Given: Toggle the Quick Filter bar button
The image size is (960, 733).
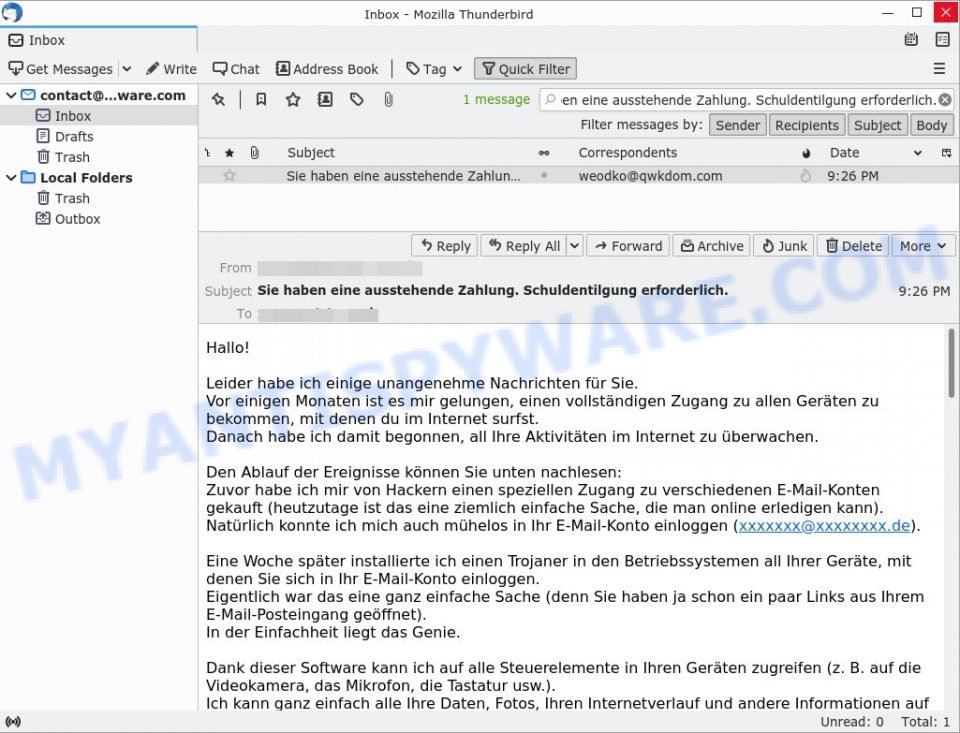Looking at the screenshot, I should (x=526, y=69).
